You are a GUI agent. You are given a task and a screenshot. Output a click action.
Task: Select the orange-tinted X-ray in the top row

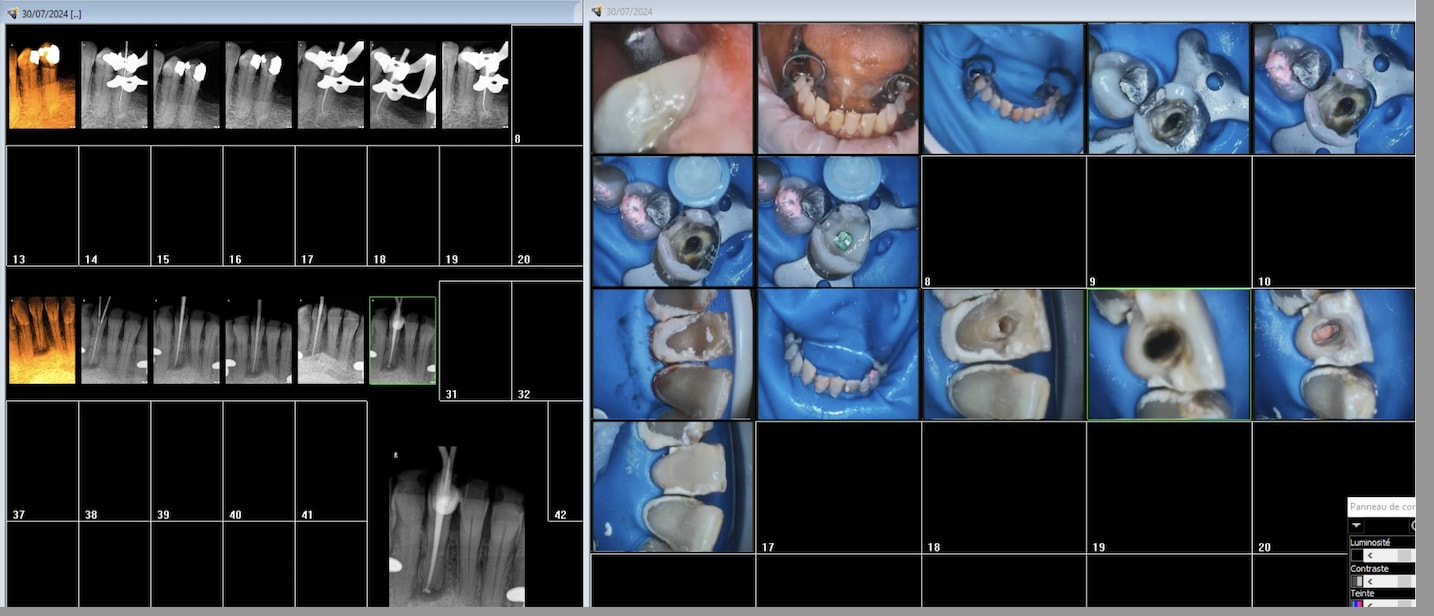(42, 85)
